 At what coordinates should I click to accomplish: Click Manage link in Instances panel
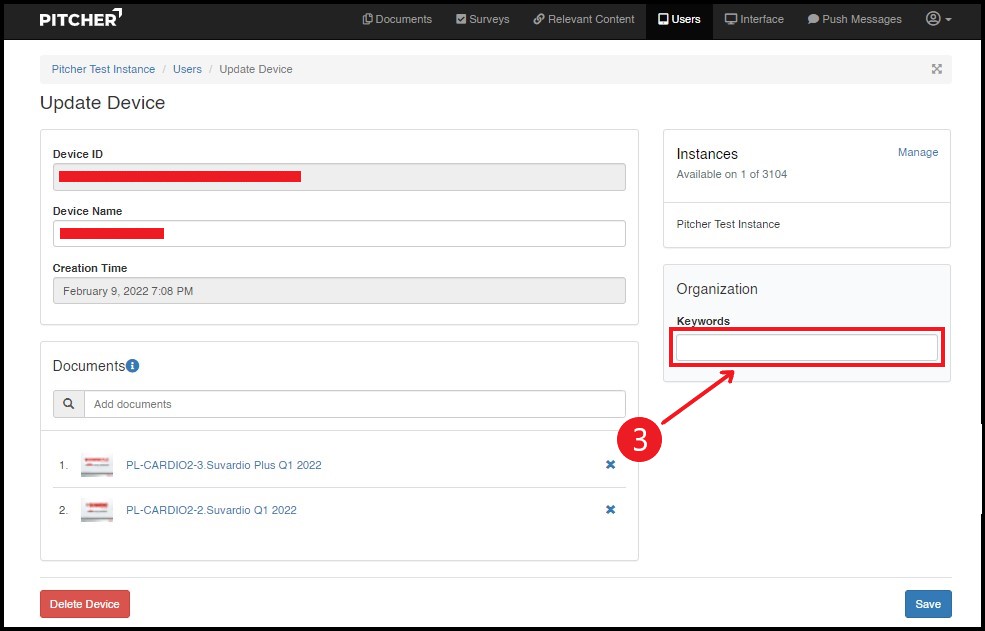pyautogui.click(x=917, y=152)
